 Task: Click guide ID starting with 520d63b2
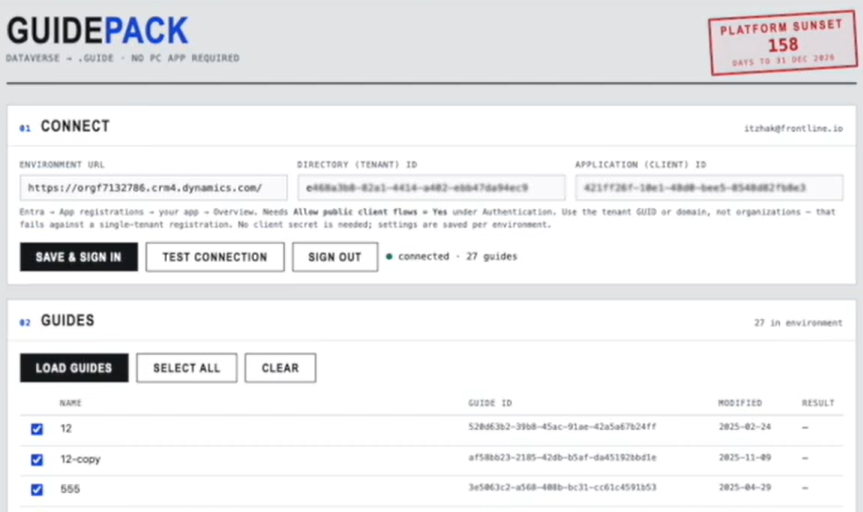[562, 427]
